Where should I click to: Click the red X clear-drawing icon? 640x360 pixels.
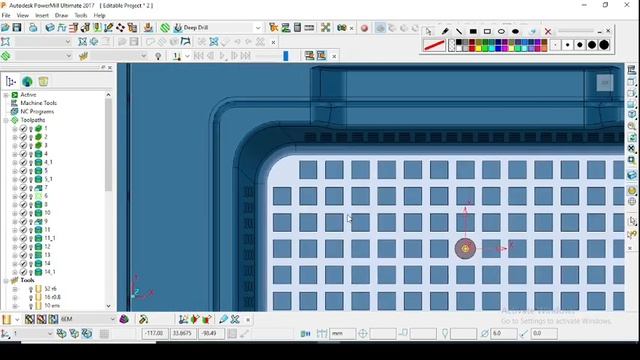click(x=548, y=31)
